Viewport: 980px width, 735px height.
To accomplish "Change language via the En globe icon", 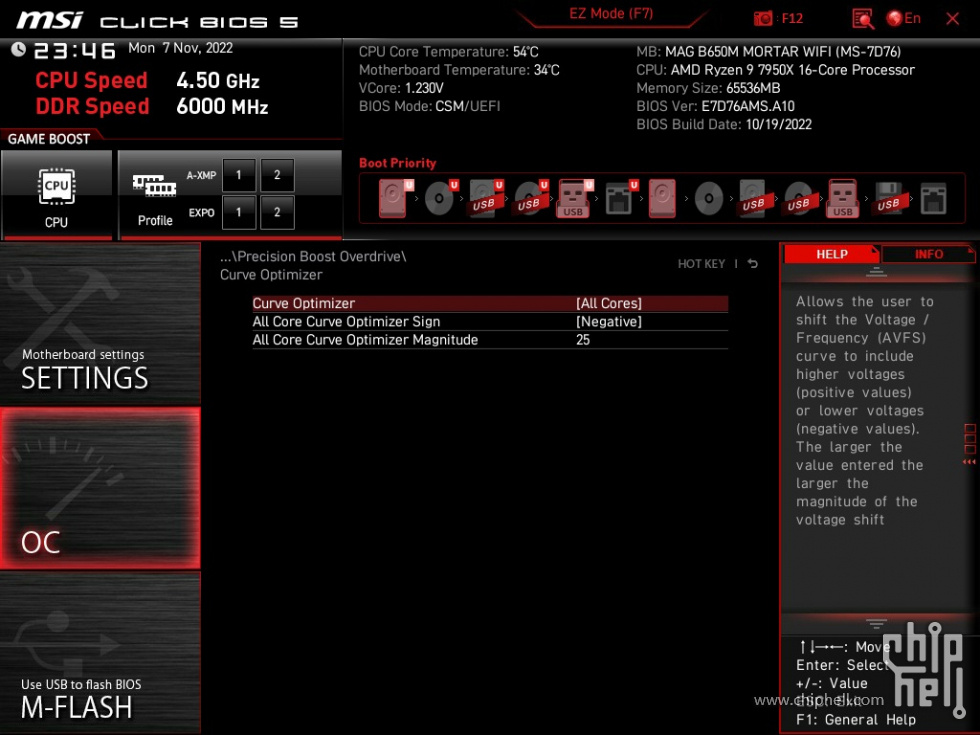I will tap(904, 19).
